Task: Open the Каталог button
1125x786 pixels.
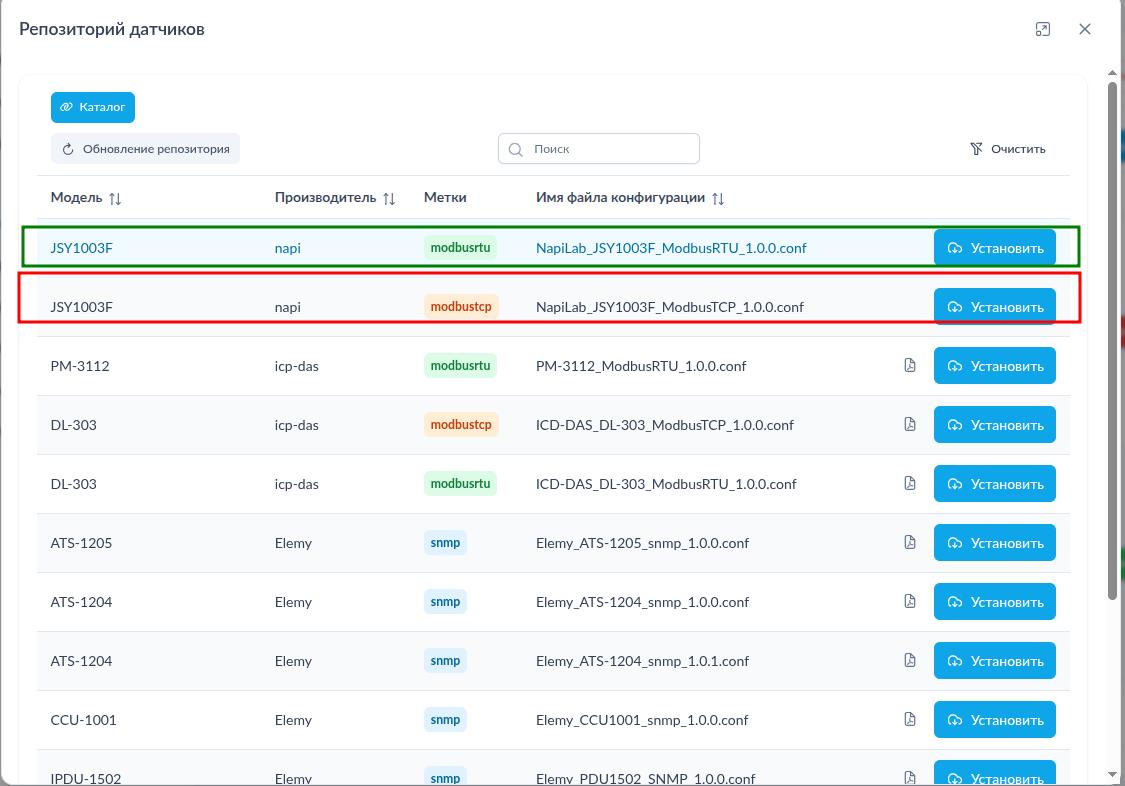Action: 93,107
